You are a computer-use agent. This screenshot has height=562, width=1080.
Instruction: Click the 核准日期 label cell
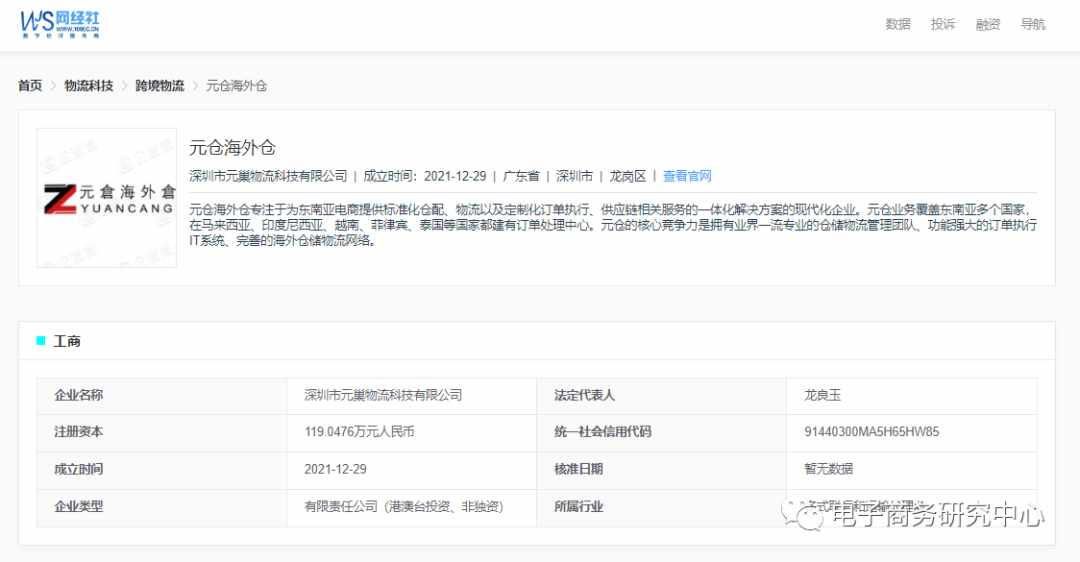click(x=661, y=470)
